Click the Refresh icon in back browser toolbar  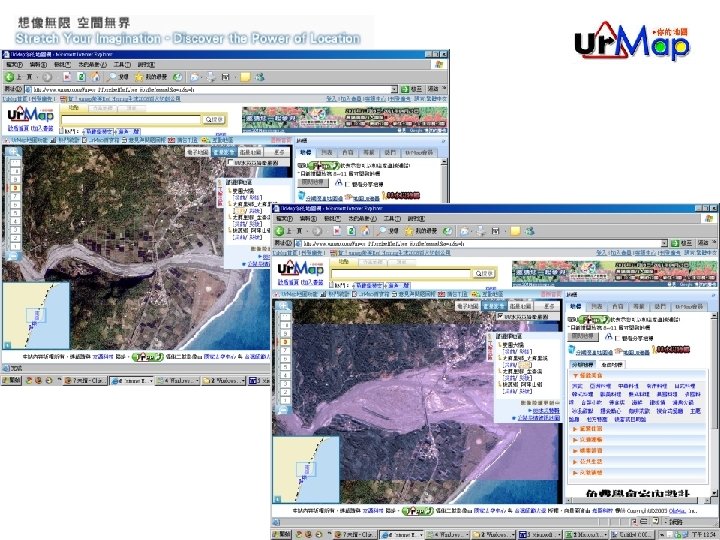tap(81, 77)
